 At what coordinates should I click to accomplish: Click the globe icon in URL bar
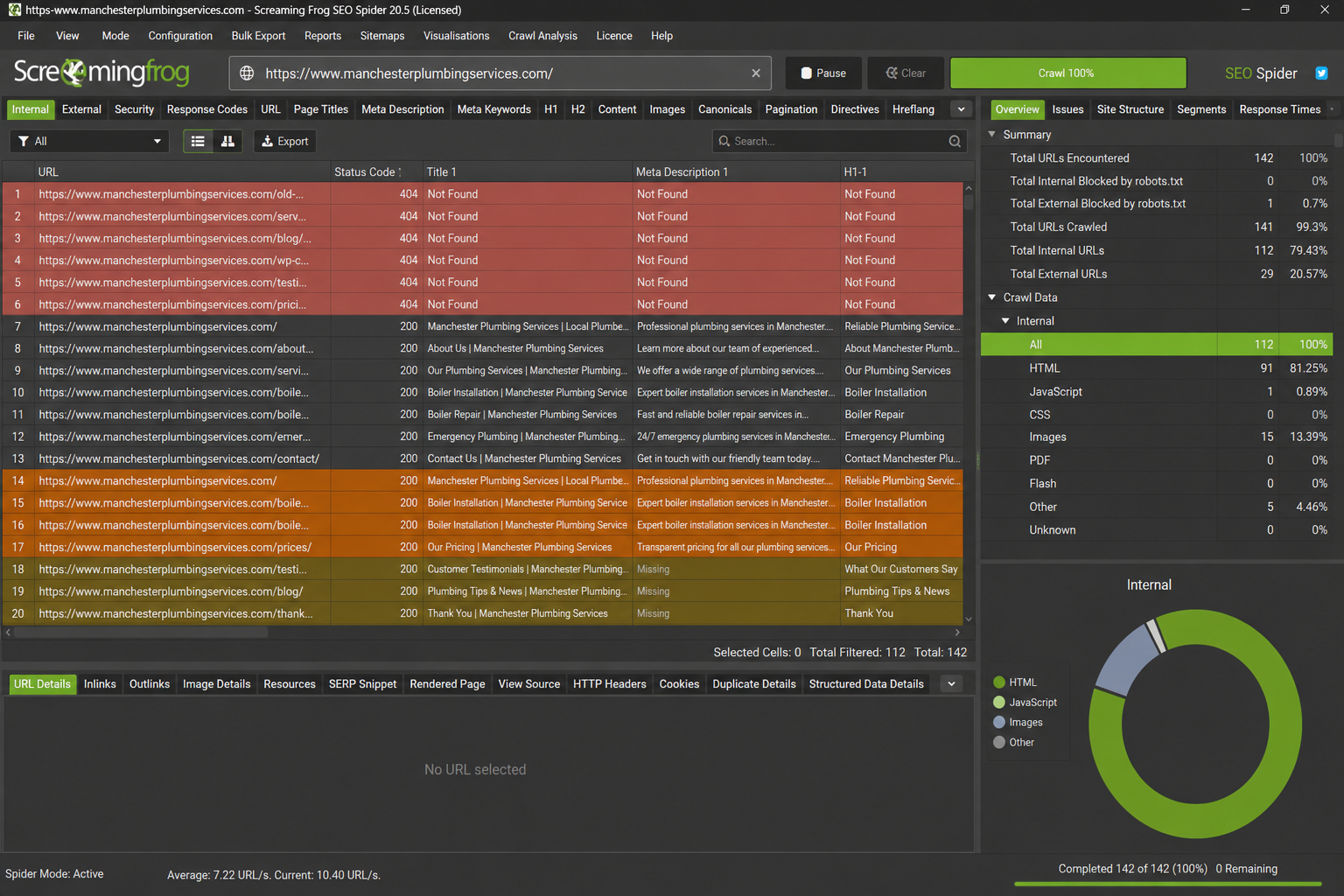pos(247,73)
